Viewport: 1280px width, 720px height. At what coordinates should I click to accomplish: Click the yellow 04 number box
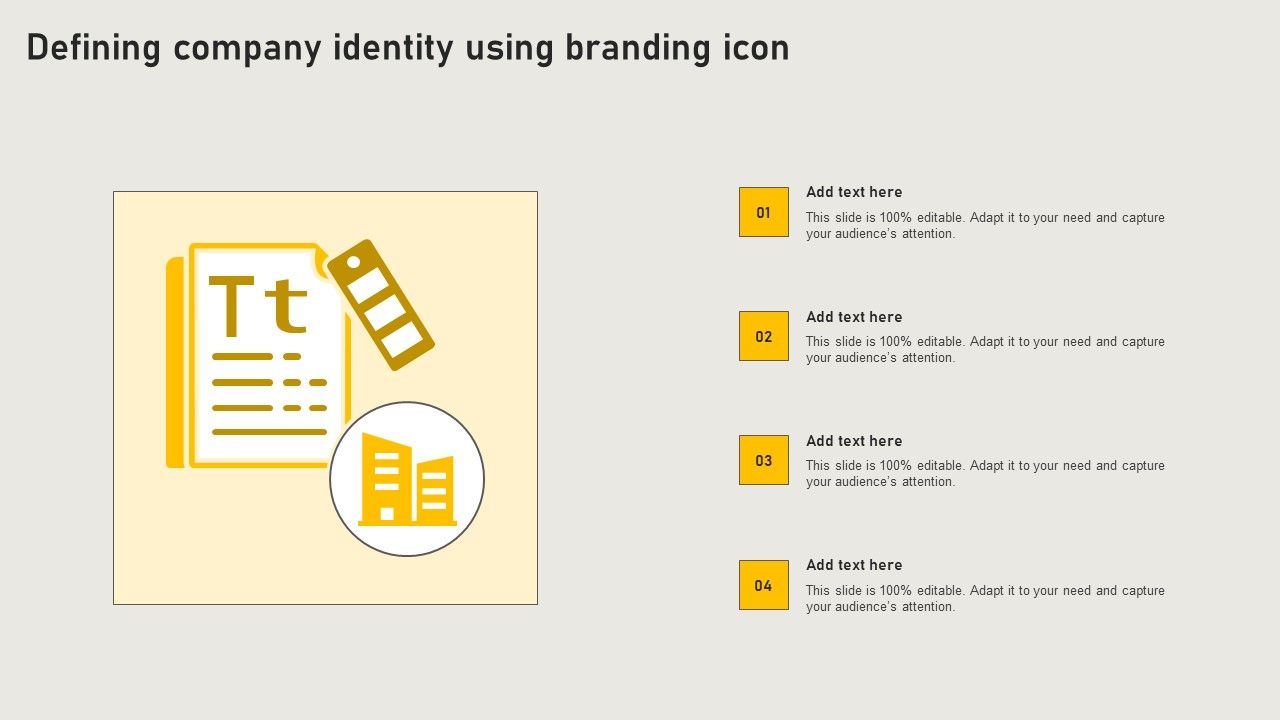tap(764, 585)
